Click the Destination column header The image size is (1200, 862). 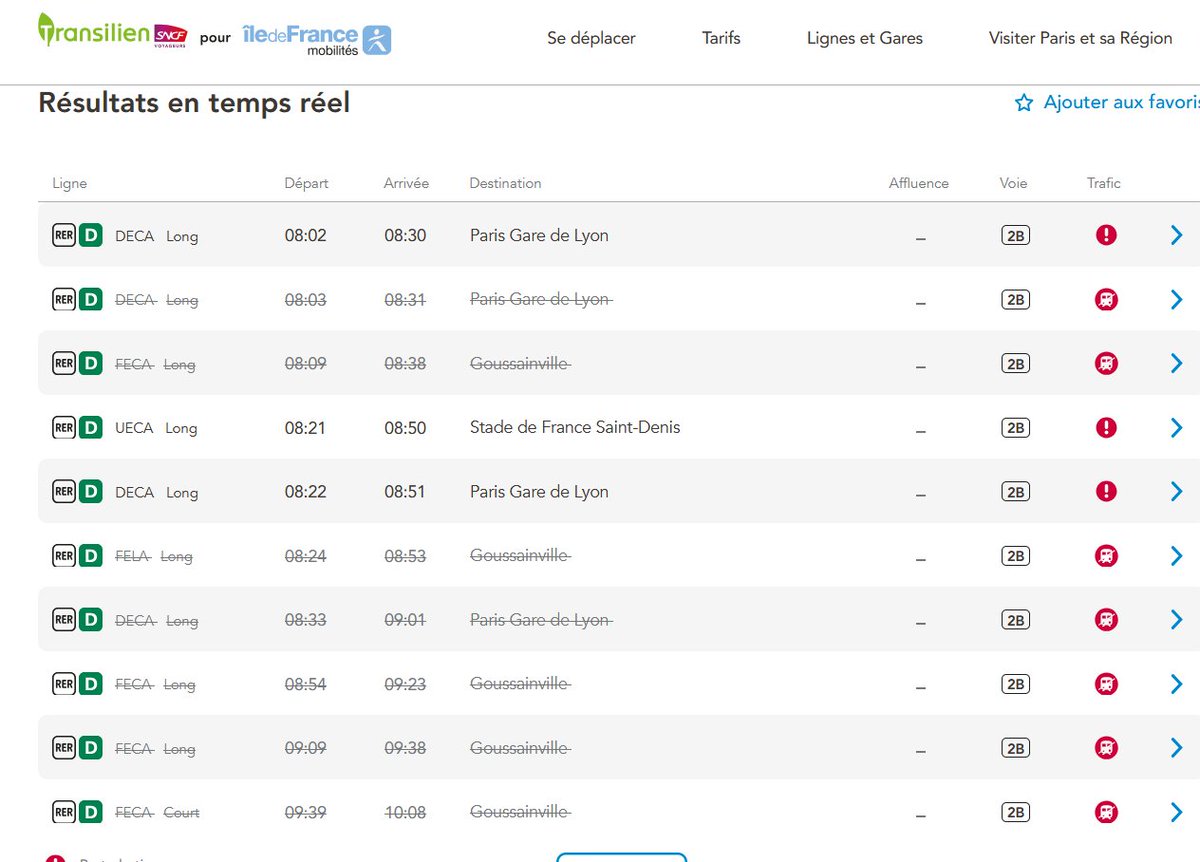pos(506,184)
